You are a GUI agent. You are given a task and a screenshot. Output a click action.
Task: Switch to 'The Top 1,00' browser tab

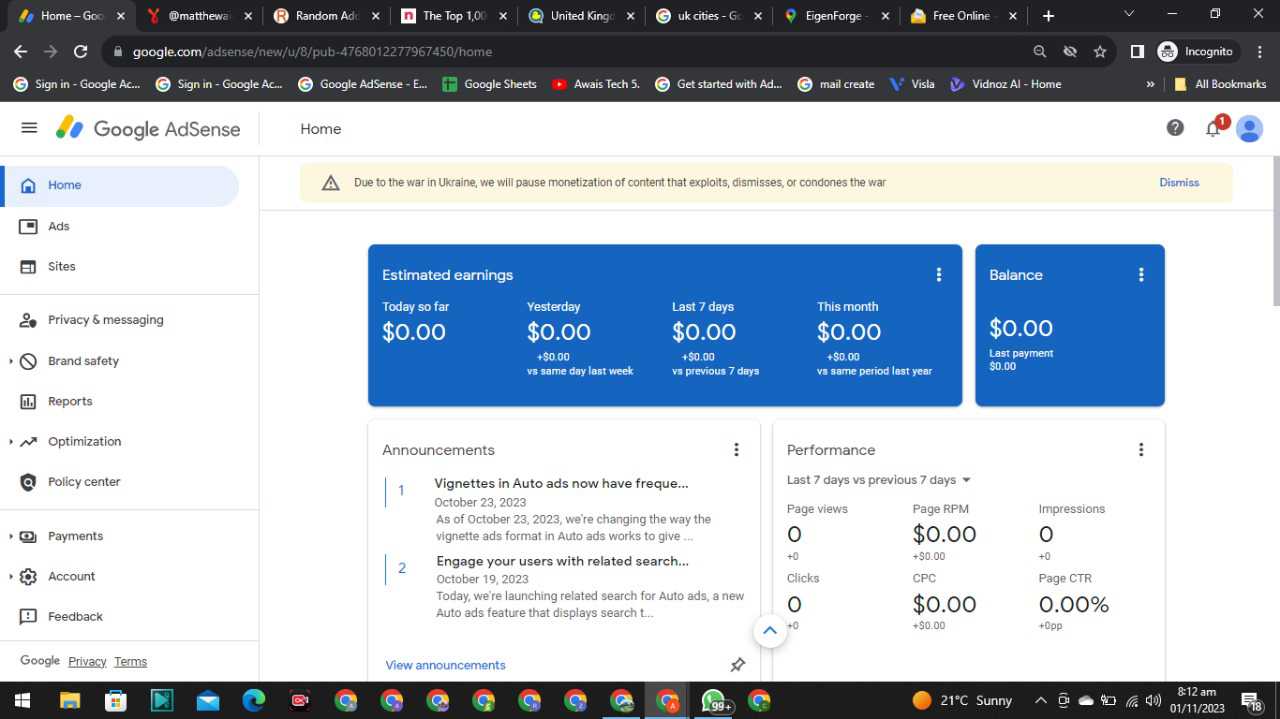point(454,16)
